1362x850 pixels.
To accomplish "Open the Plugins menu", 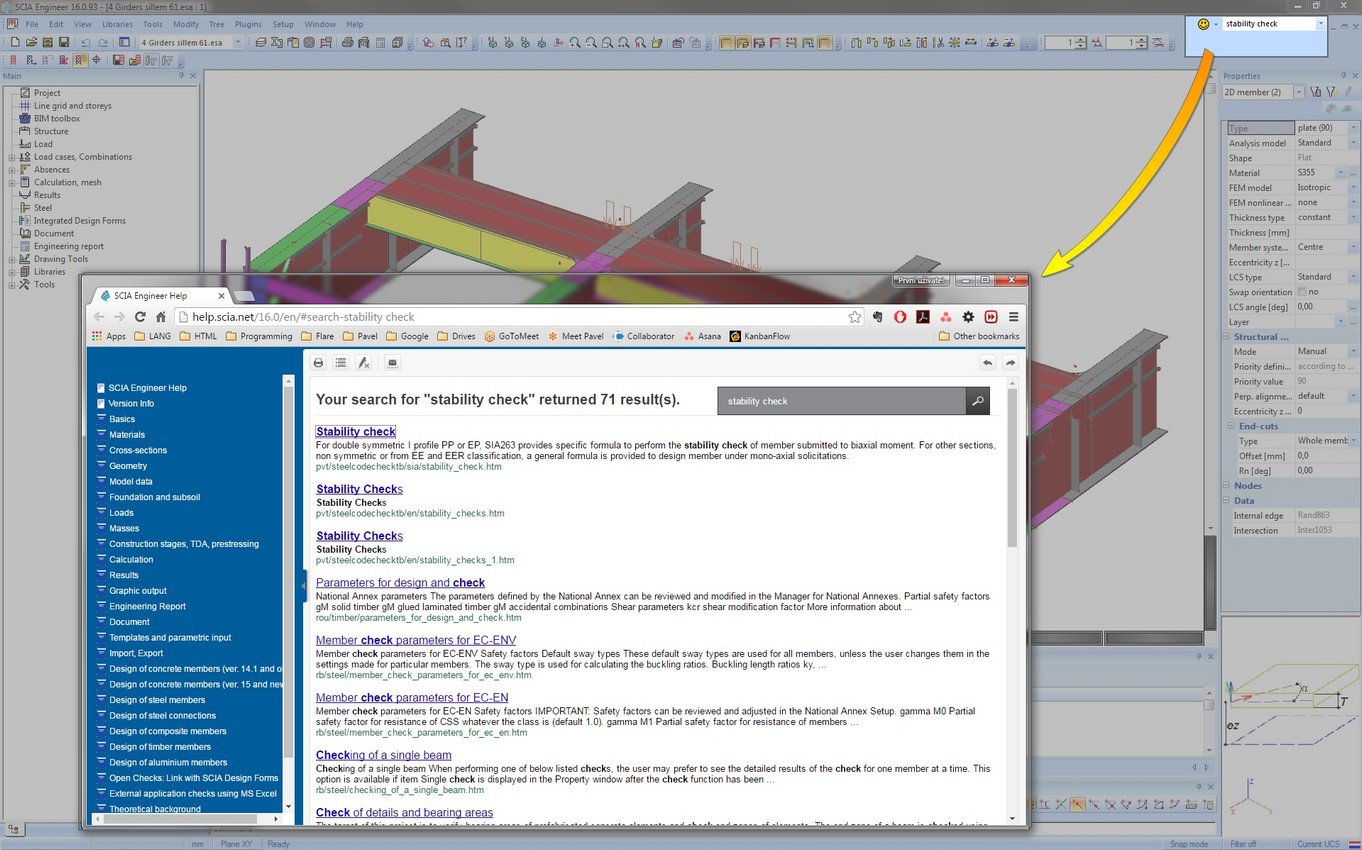I will tap(249, 24).
